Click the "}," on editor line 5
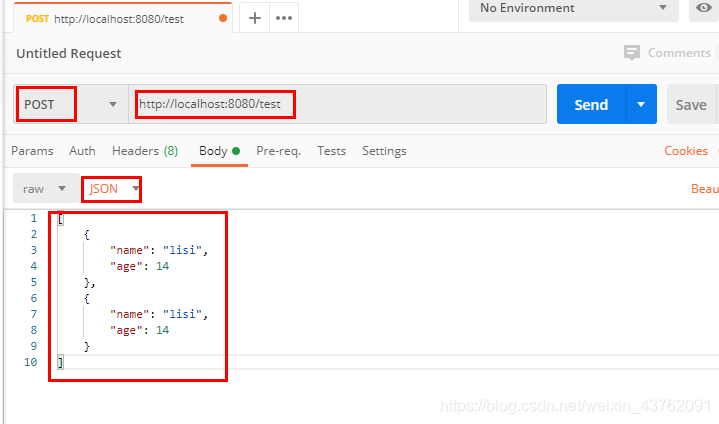Viewport: 719px width, 424px height. [x=89, y=282]
